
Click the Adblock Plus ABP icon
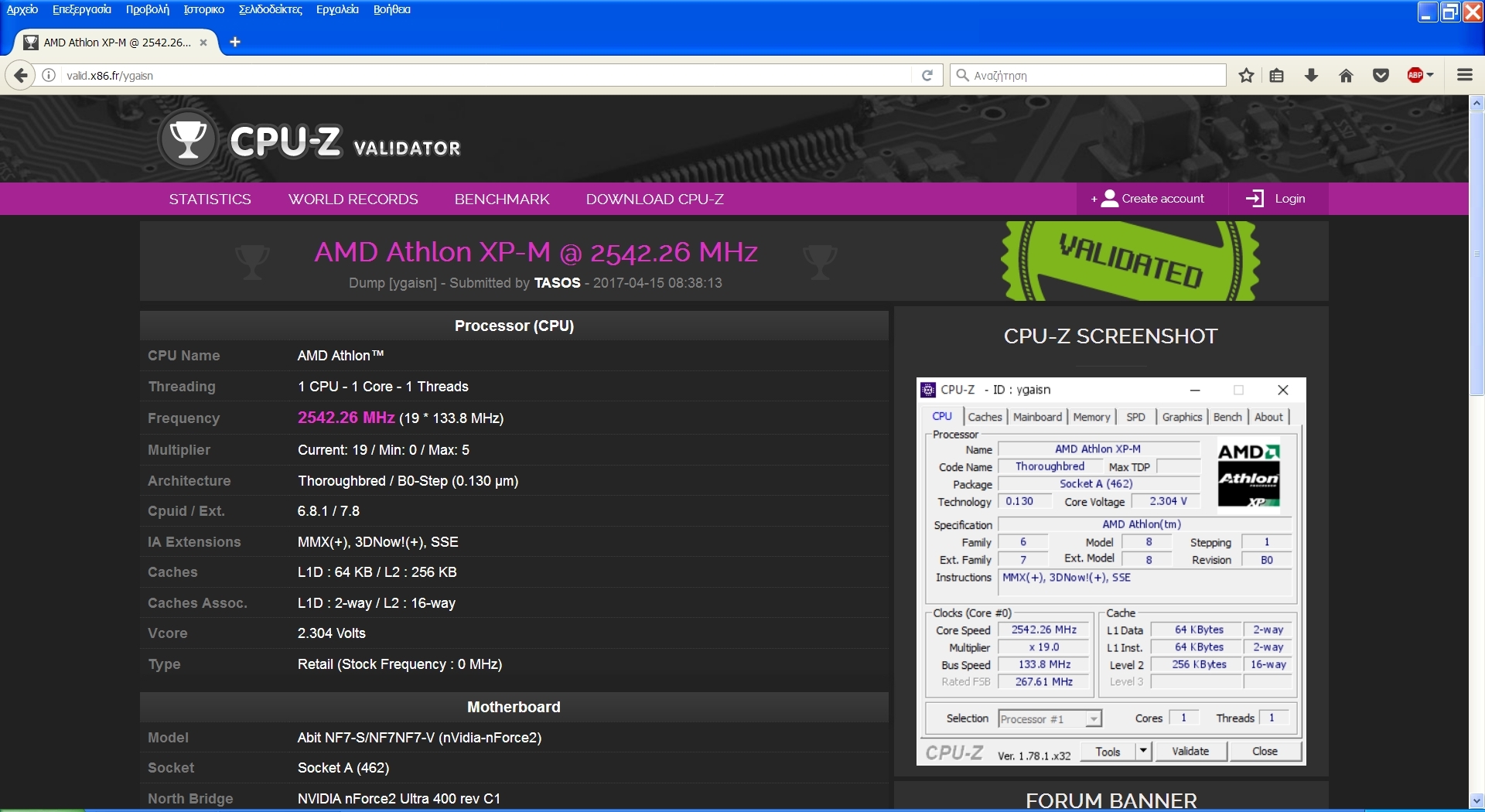(1415, 75)
